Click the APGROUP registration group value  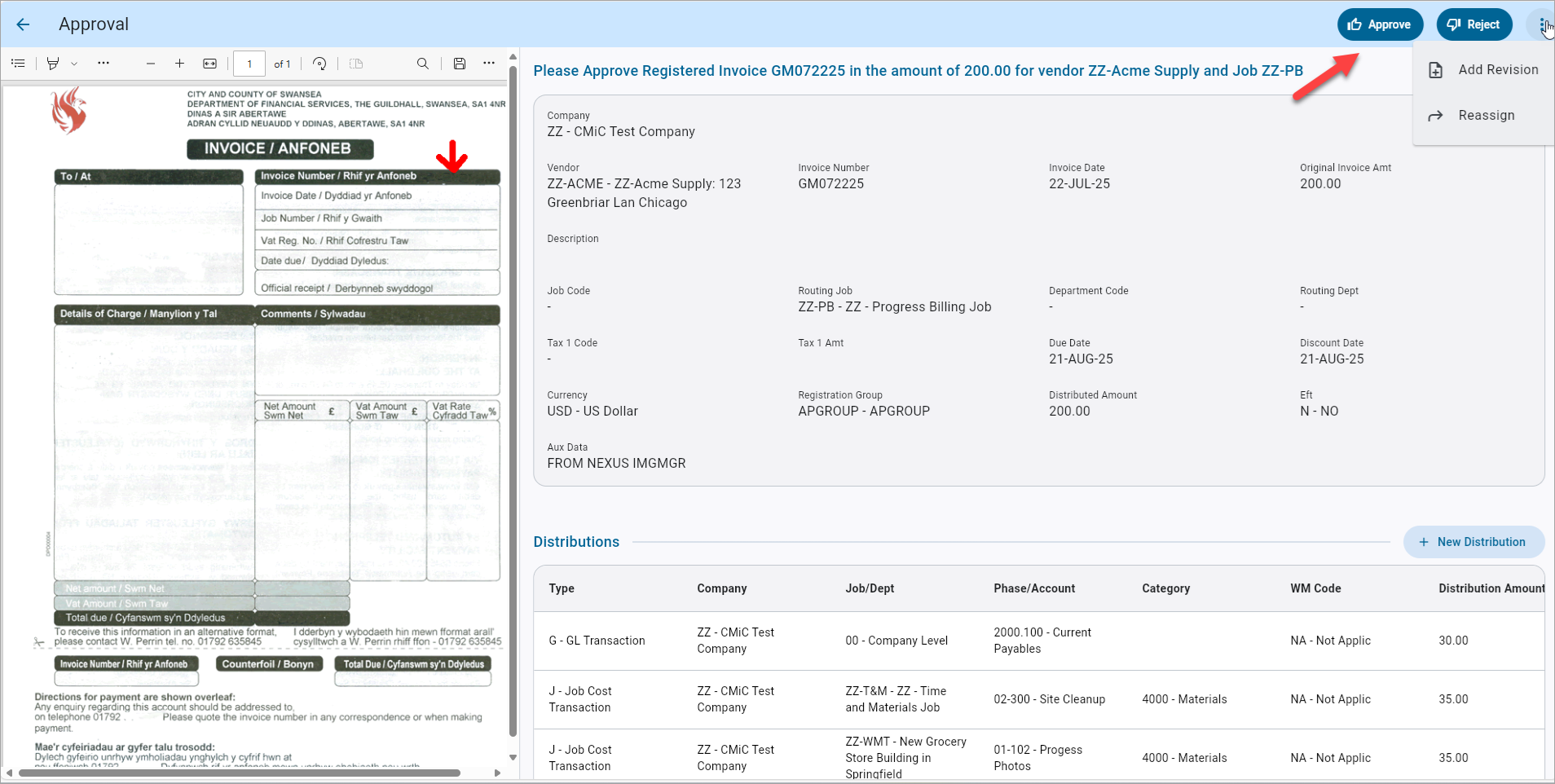[x=864, y=412]
